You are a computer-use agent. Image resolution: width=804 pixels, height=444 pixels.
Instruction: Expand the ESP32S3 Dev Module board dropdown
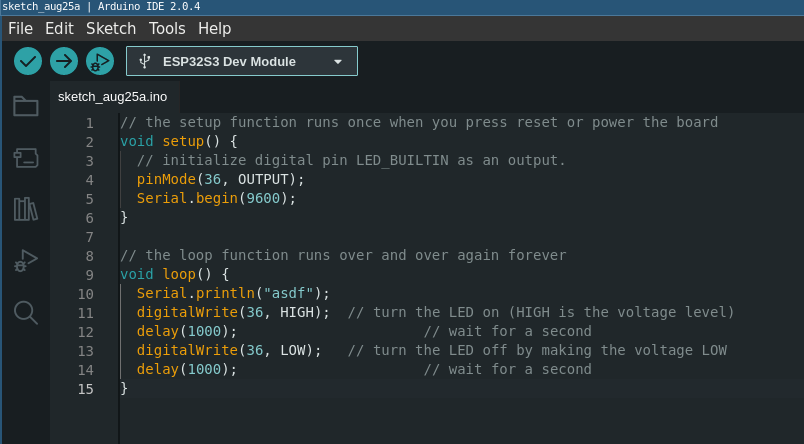(x=230, y=61)
